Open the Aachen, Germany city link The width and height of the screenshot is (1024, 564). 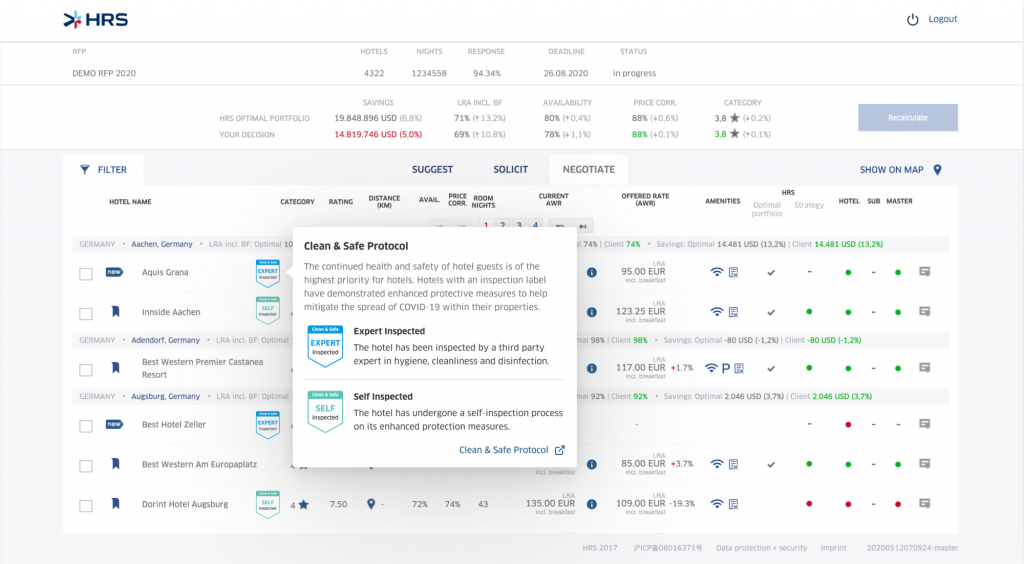[x=162, y=244]
